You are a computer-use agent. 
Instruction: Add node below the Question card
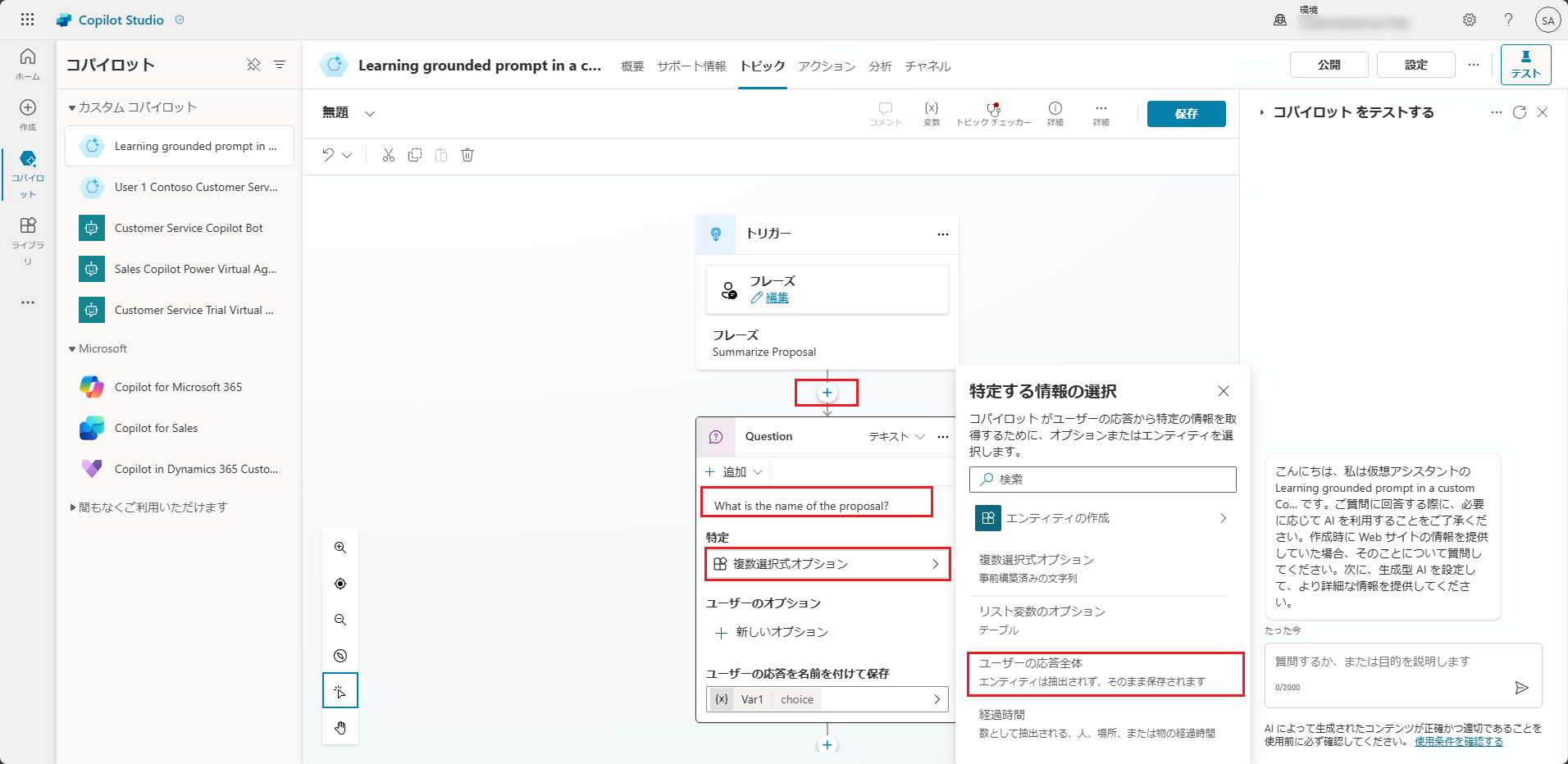click(x=827, y=745)
